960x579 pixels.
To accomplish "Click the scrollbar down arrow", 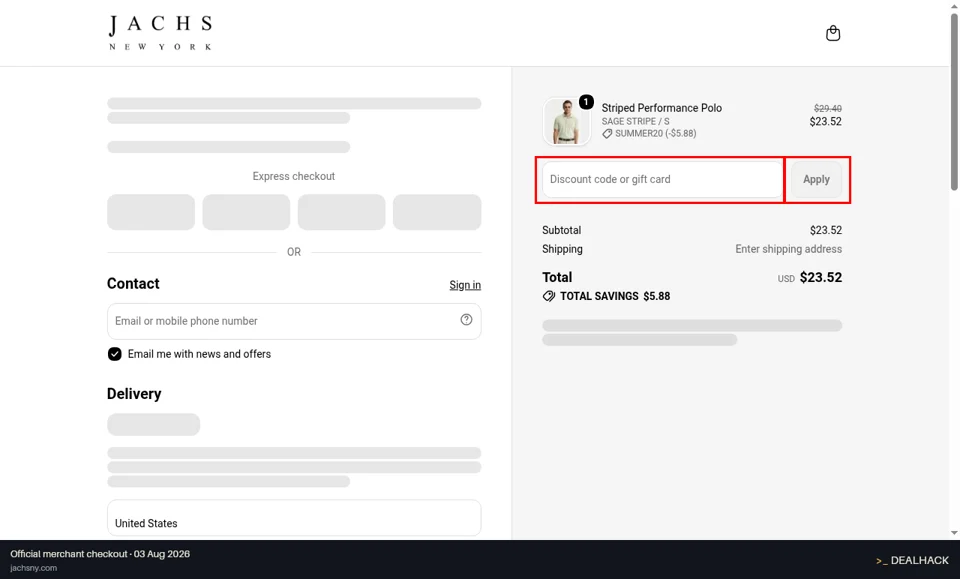I will tap(954, 533).
